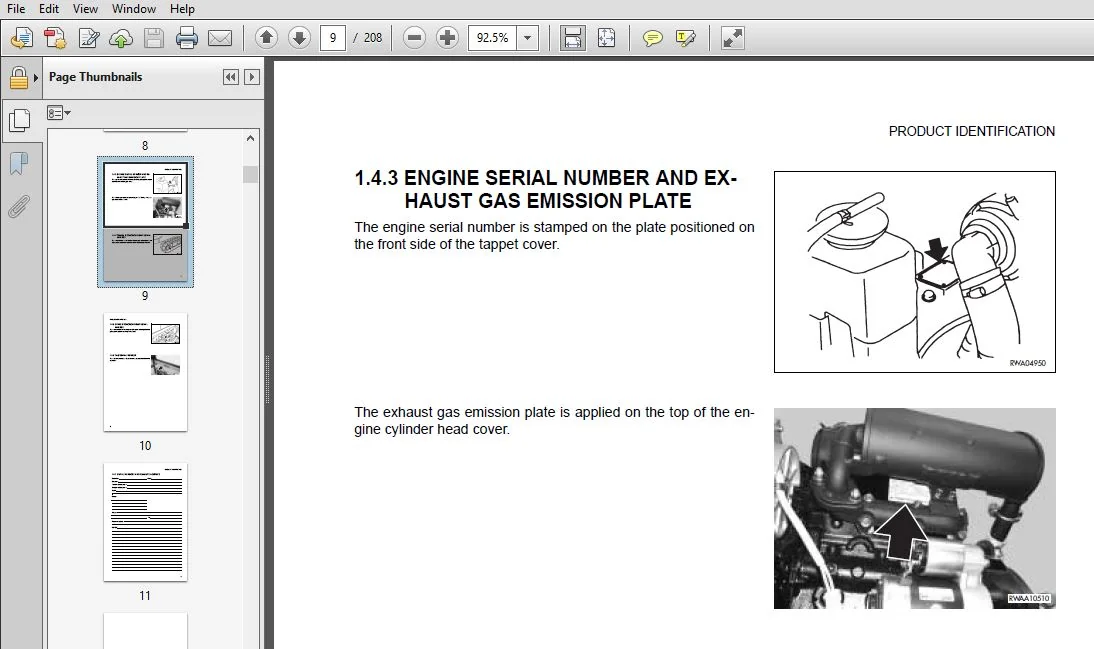The width and height of the screenshot is (1094, 649).
Task: Click the single right arrow panel button
Action: (x=252, y=77)
